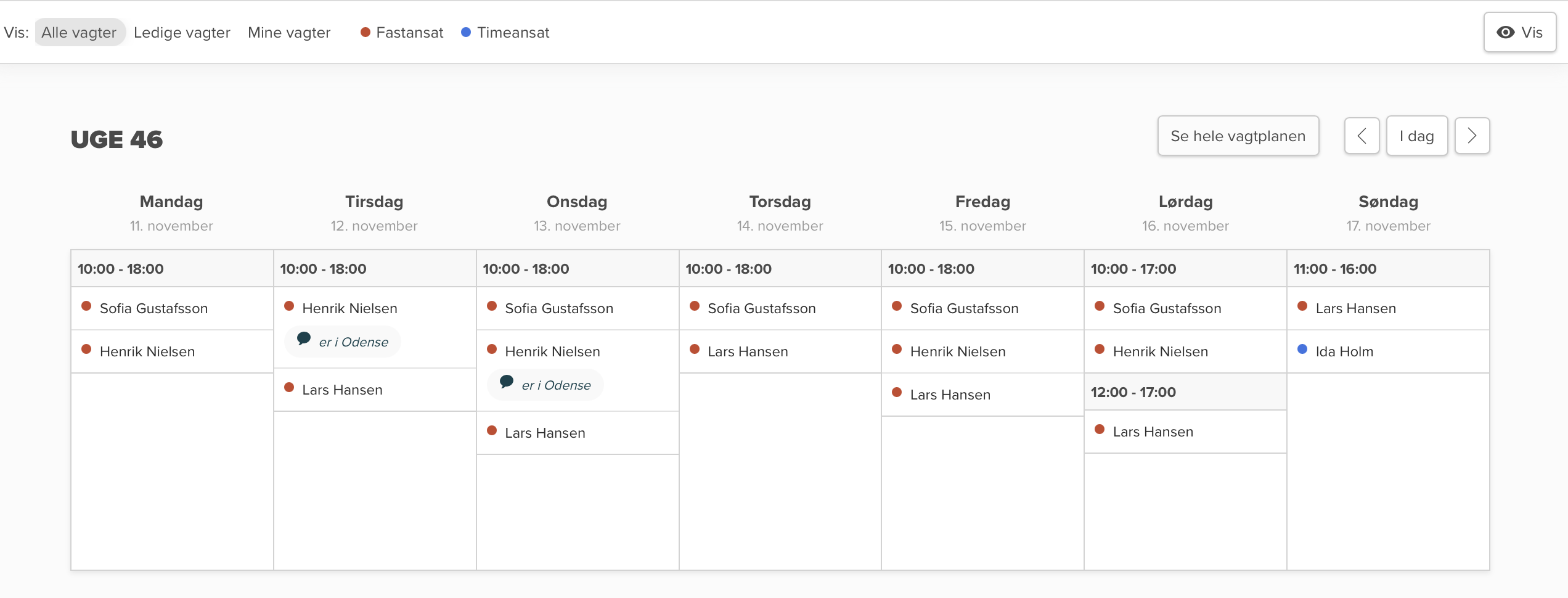Screen dimensions: 1568x598
Task: Click speech bubble icon on Tirsdag note
Action: pyautogui.click(x=304, y=338)
